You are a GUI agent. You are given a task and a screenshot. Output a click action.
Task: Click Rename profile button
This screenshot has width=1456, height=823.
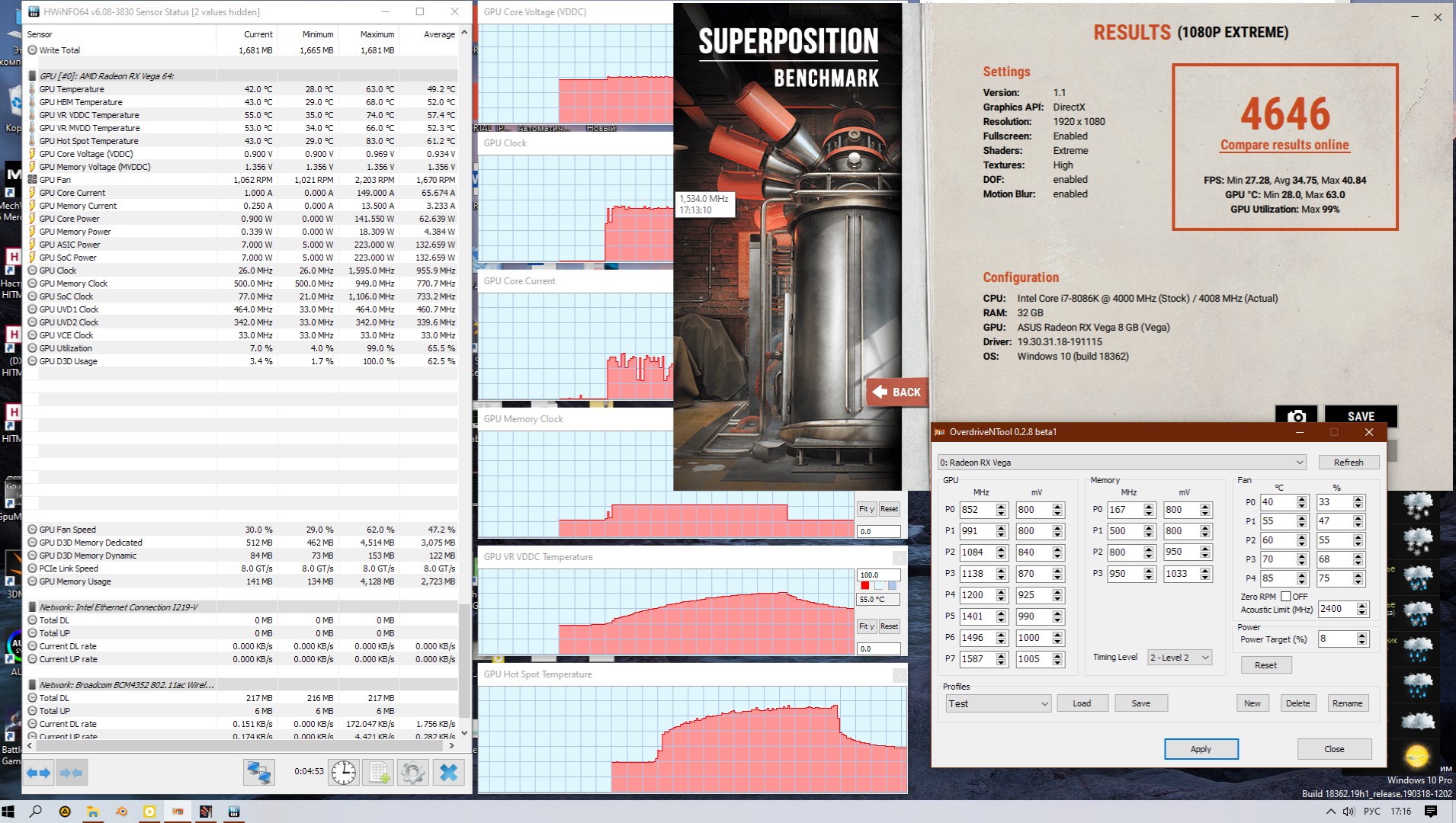1347,703
